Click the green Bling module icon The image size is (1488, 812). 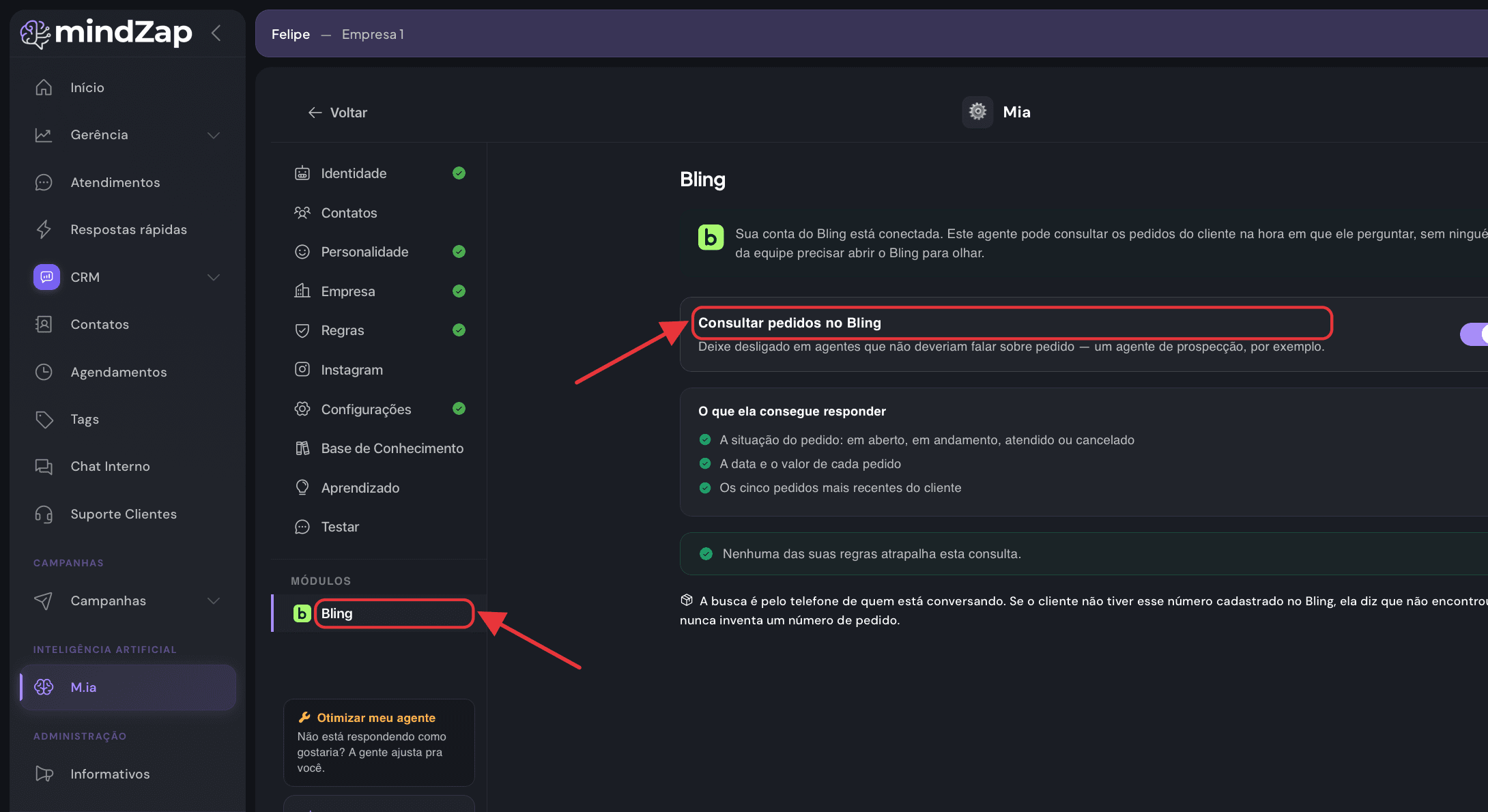[302, 613]
